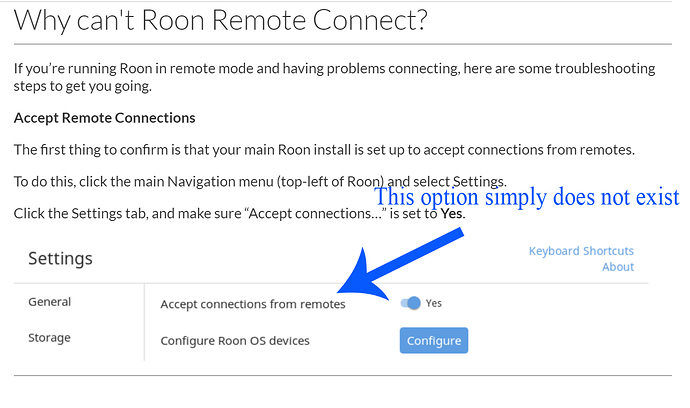Open the About link
This screenshot has height=408, width=690.
(x=618, y=267)
